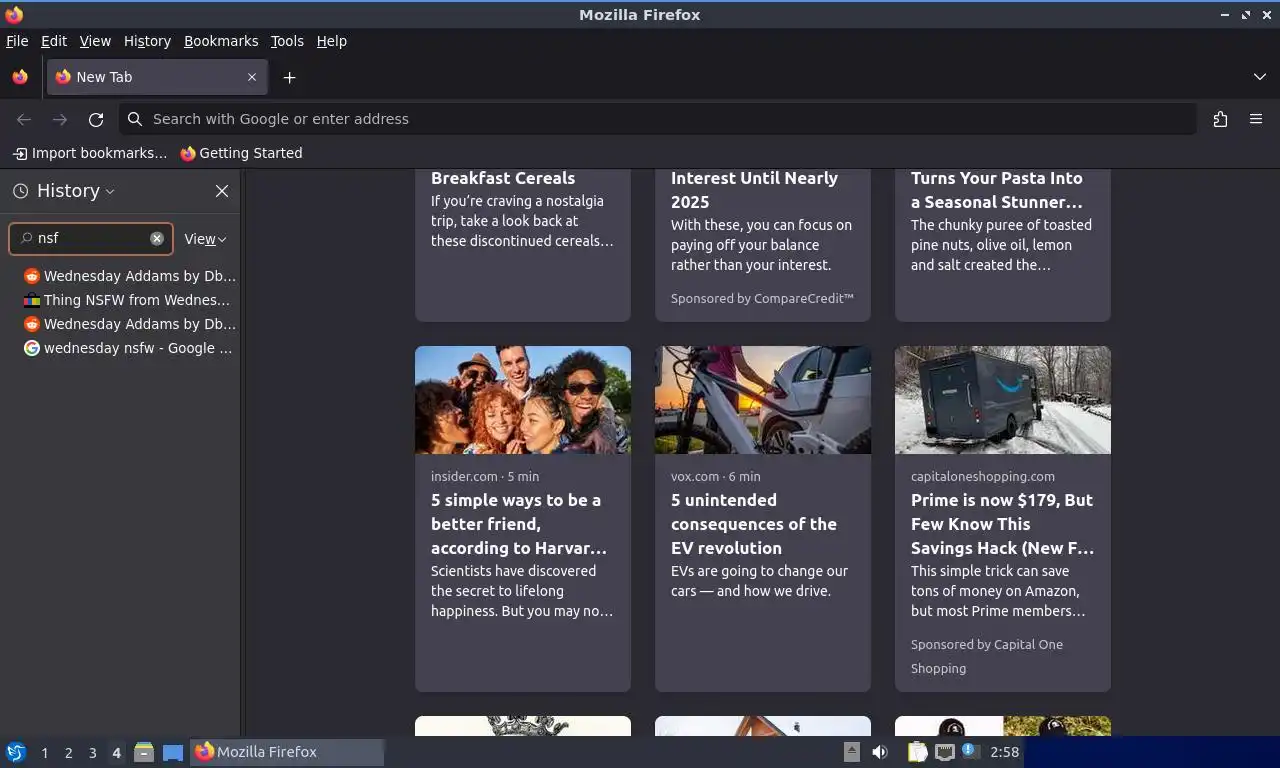The image size is (1280, 768).
Task: Click the forward navigation arrow
Action: tap(60, 119)
